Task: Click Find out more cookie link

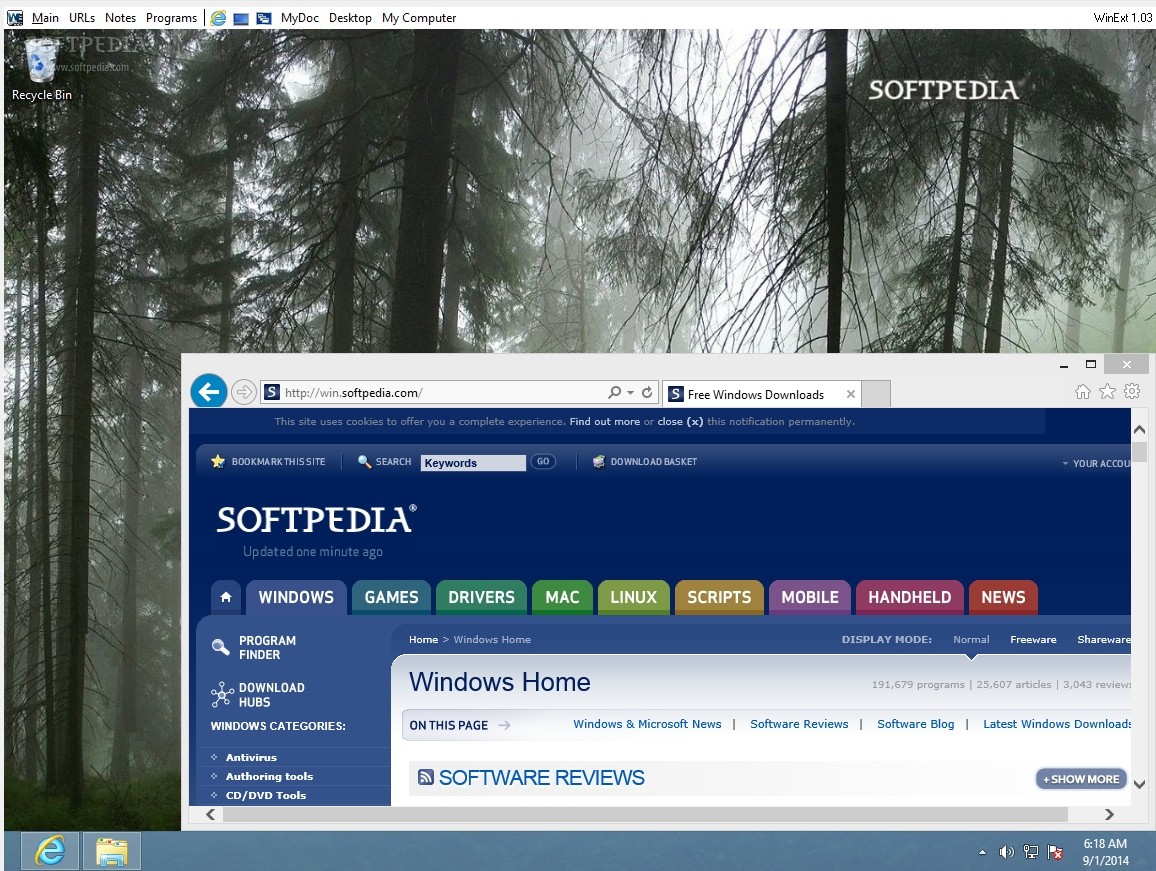Action: [605, 422]
